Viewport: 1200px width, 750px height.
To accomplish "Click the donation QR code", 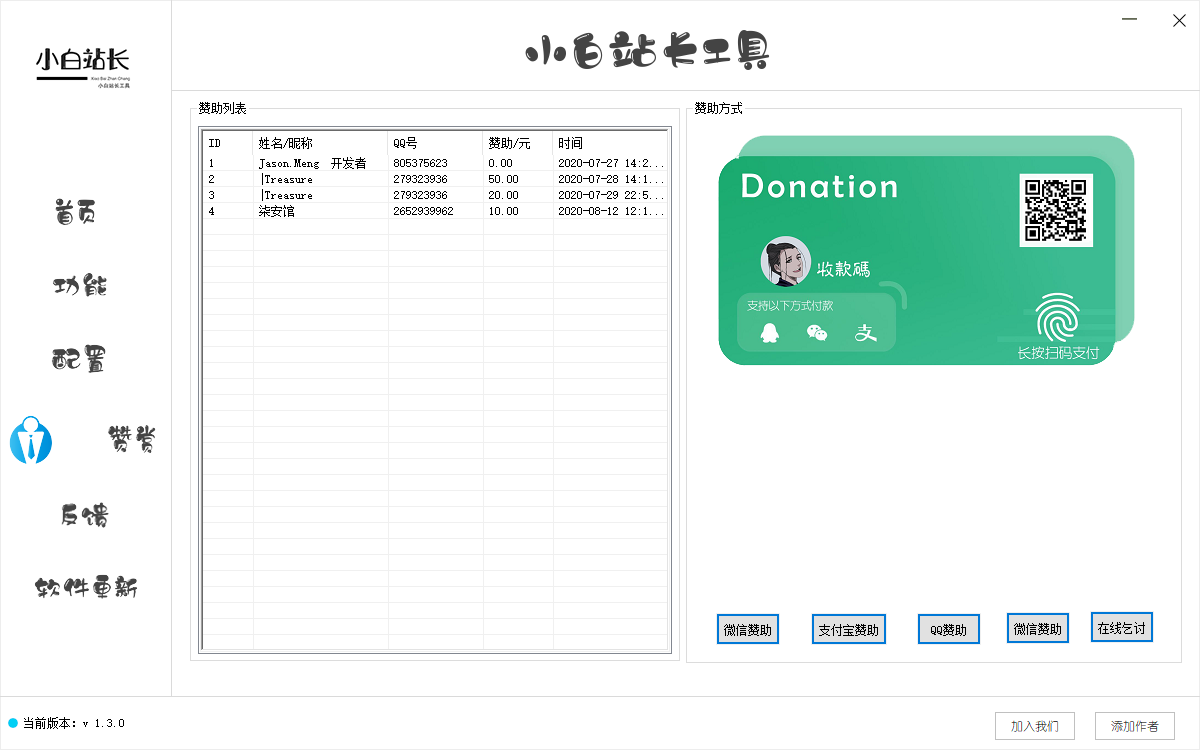I will click(x=1056, y=210).
